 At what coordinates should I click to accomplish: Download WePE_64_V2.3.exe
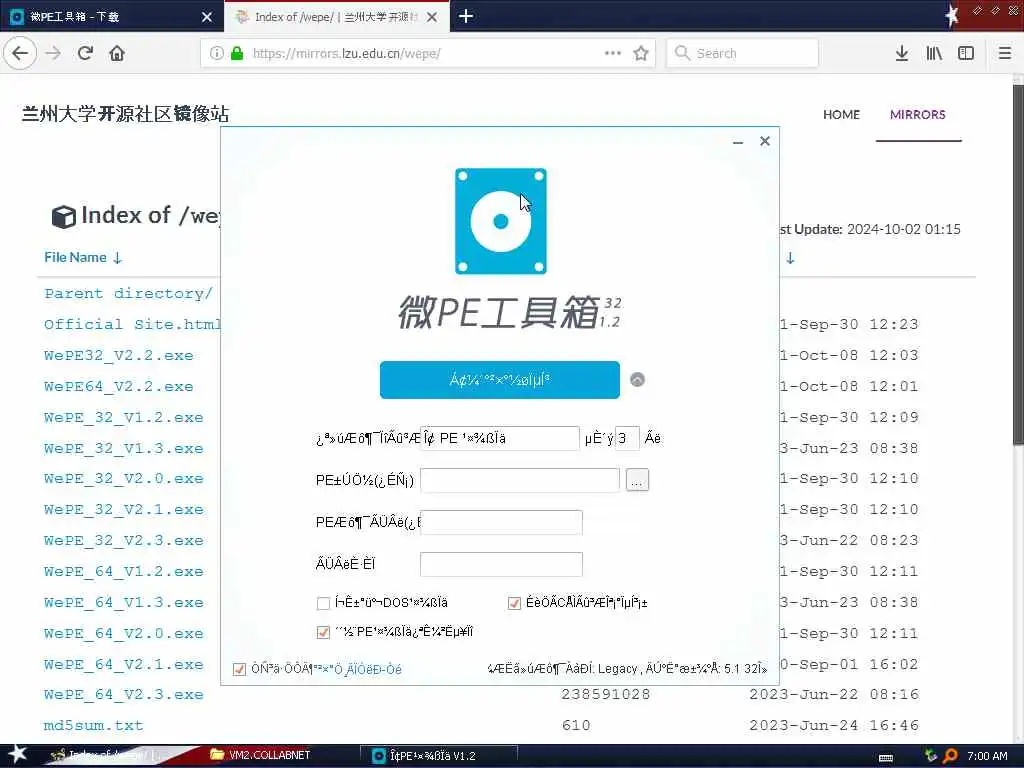pos(123,694)
